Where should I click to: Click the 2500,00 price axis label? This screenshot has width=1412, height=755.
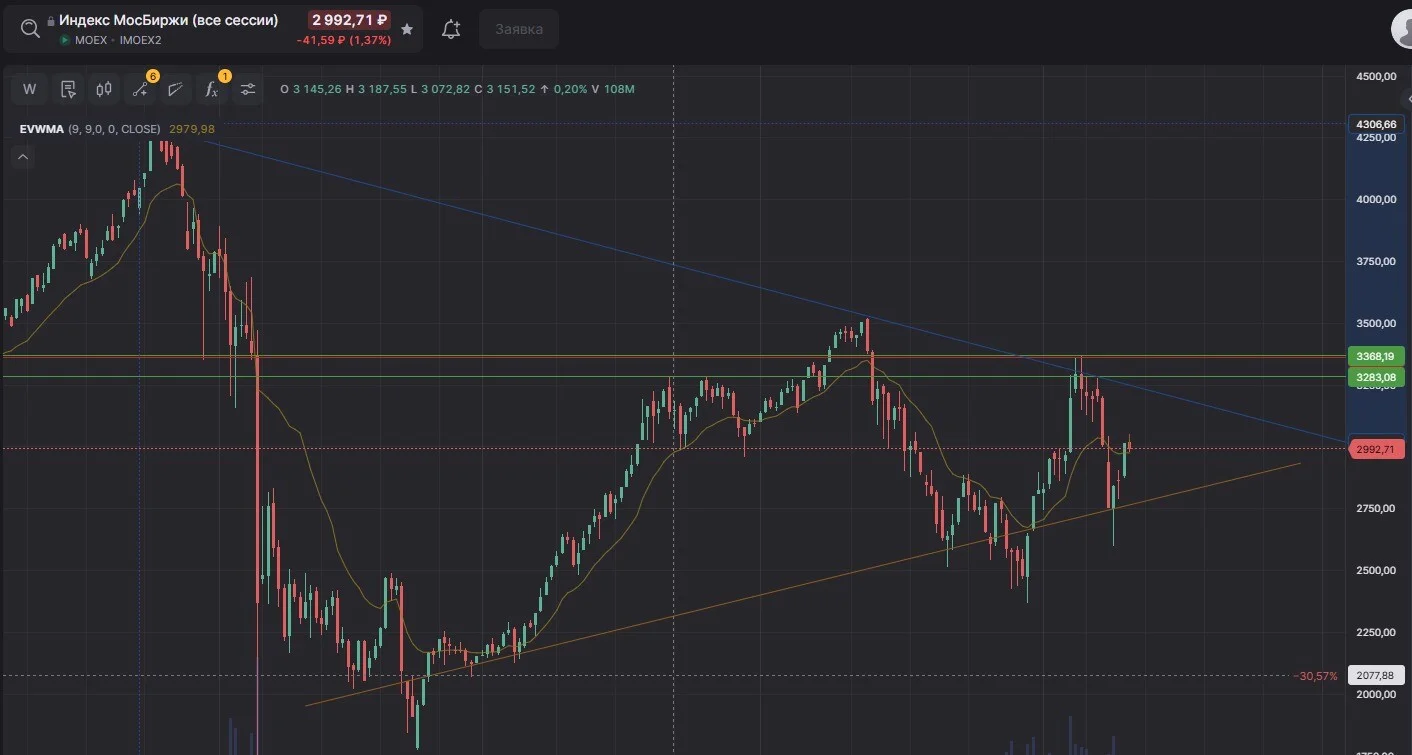[x=1375, y=570]
